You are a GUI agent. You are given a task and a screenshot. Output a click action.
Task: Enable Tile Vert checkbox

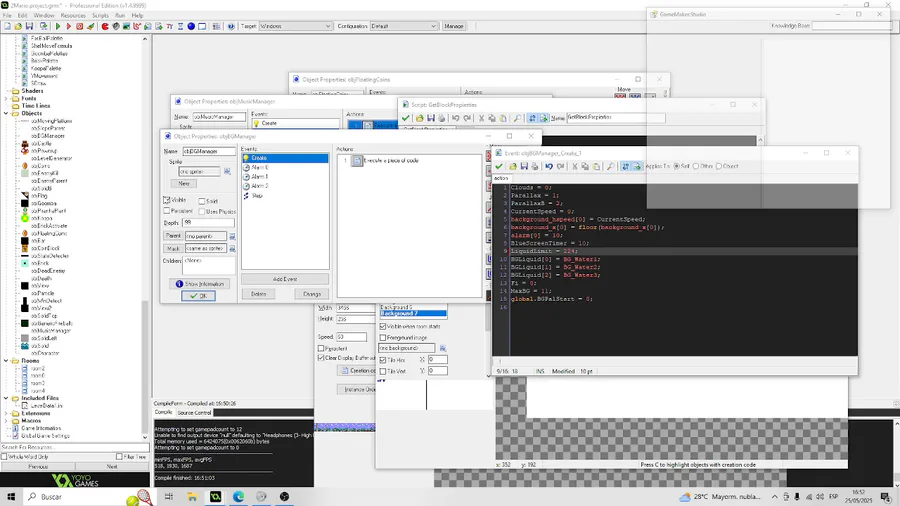pyautogui.click(x=383, y=371)
